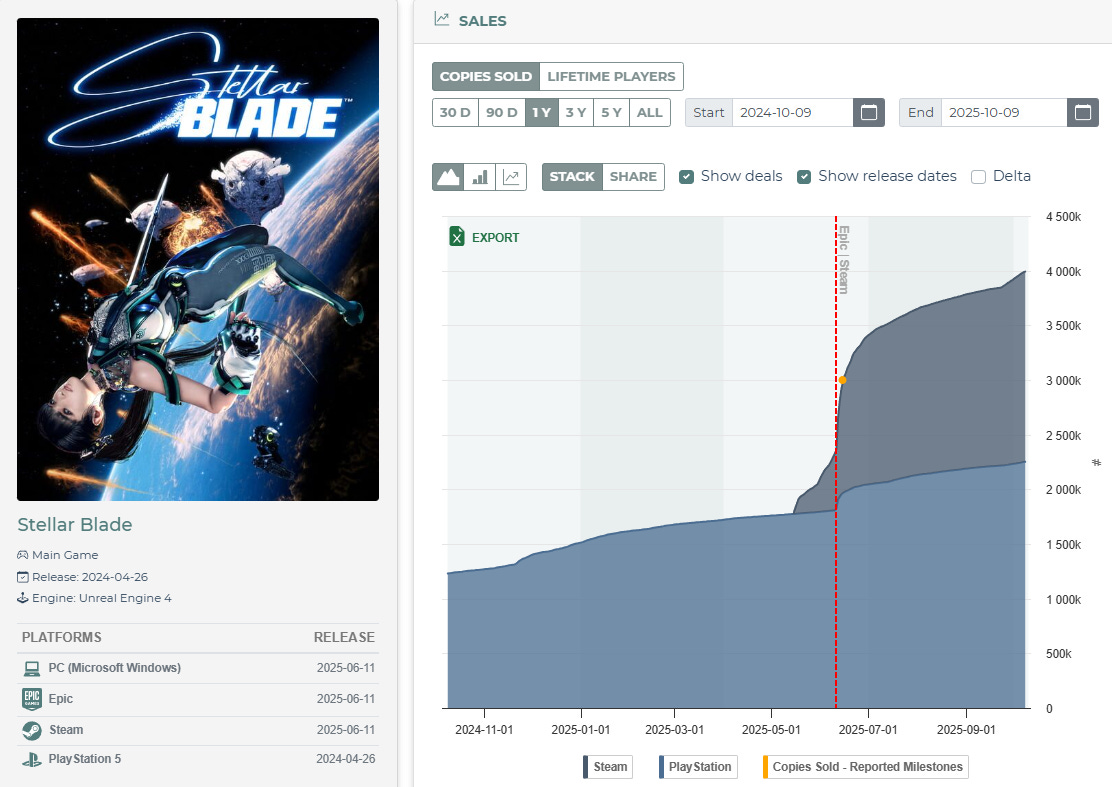Click the End date input field
1112x787 pixels.
pos(1003,113)
